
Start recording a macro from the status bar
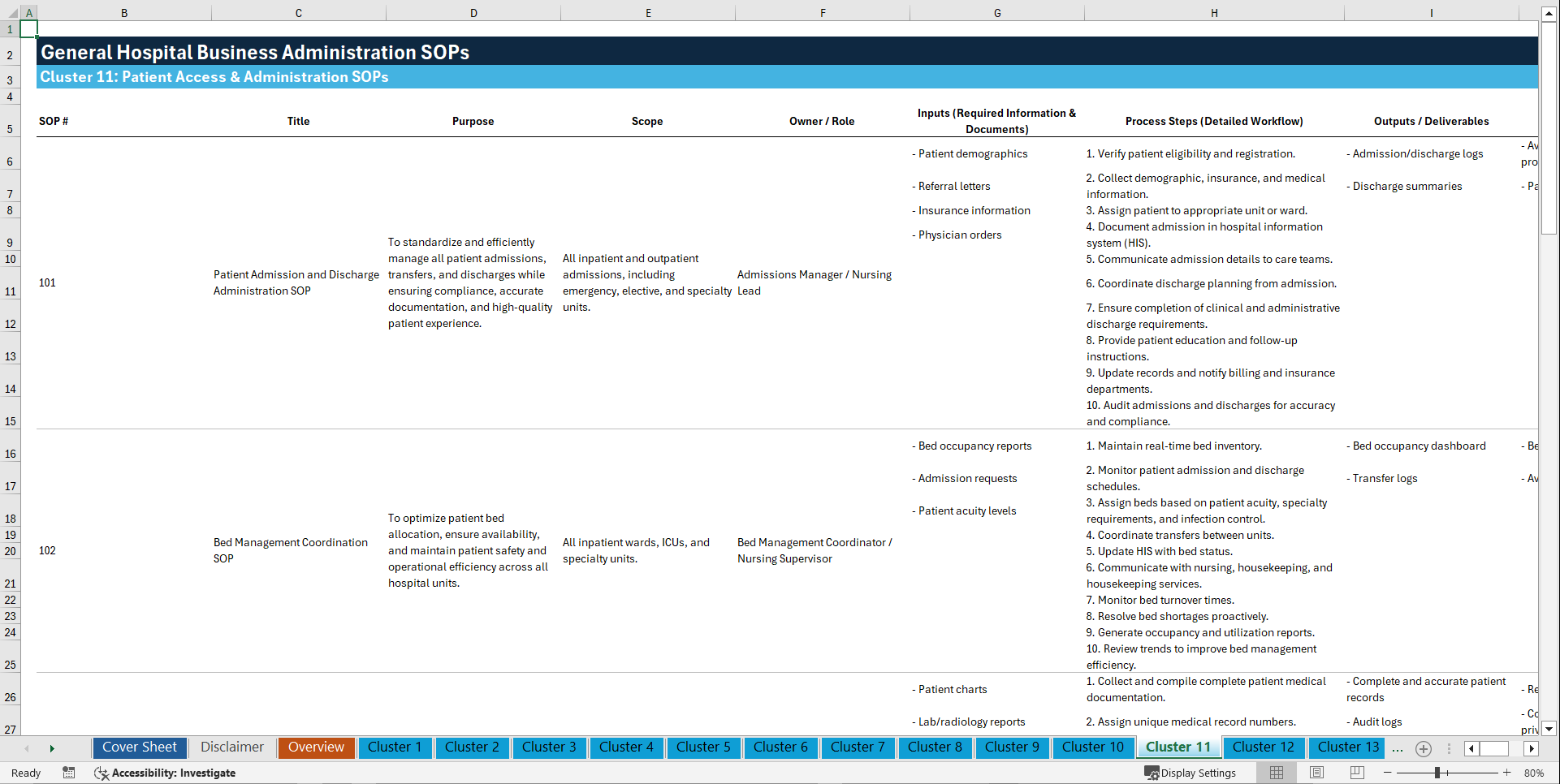coord(69,773)
